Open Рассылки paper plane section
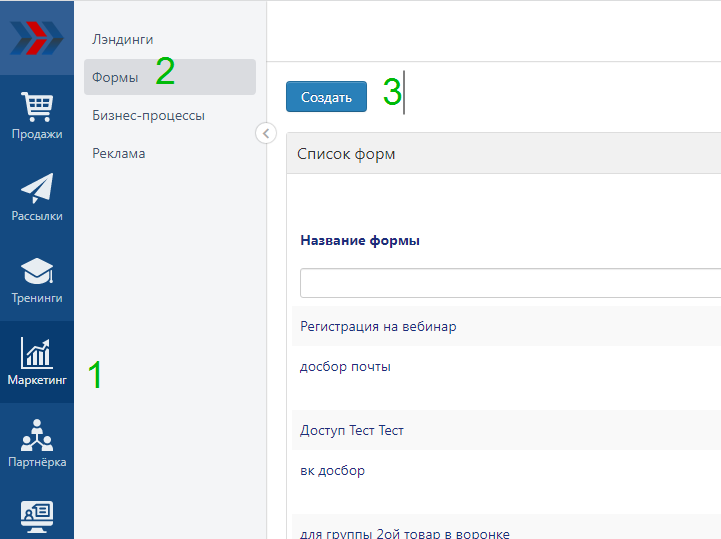Image resolution: width=721 pixels, height=539 pixels. click(x=37, y=197)
